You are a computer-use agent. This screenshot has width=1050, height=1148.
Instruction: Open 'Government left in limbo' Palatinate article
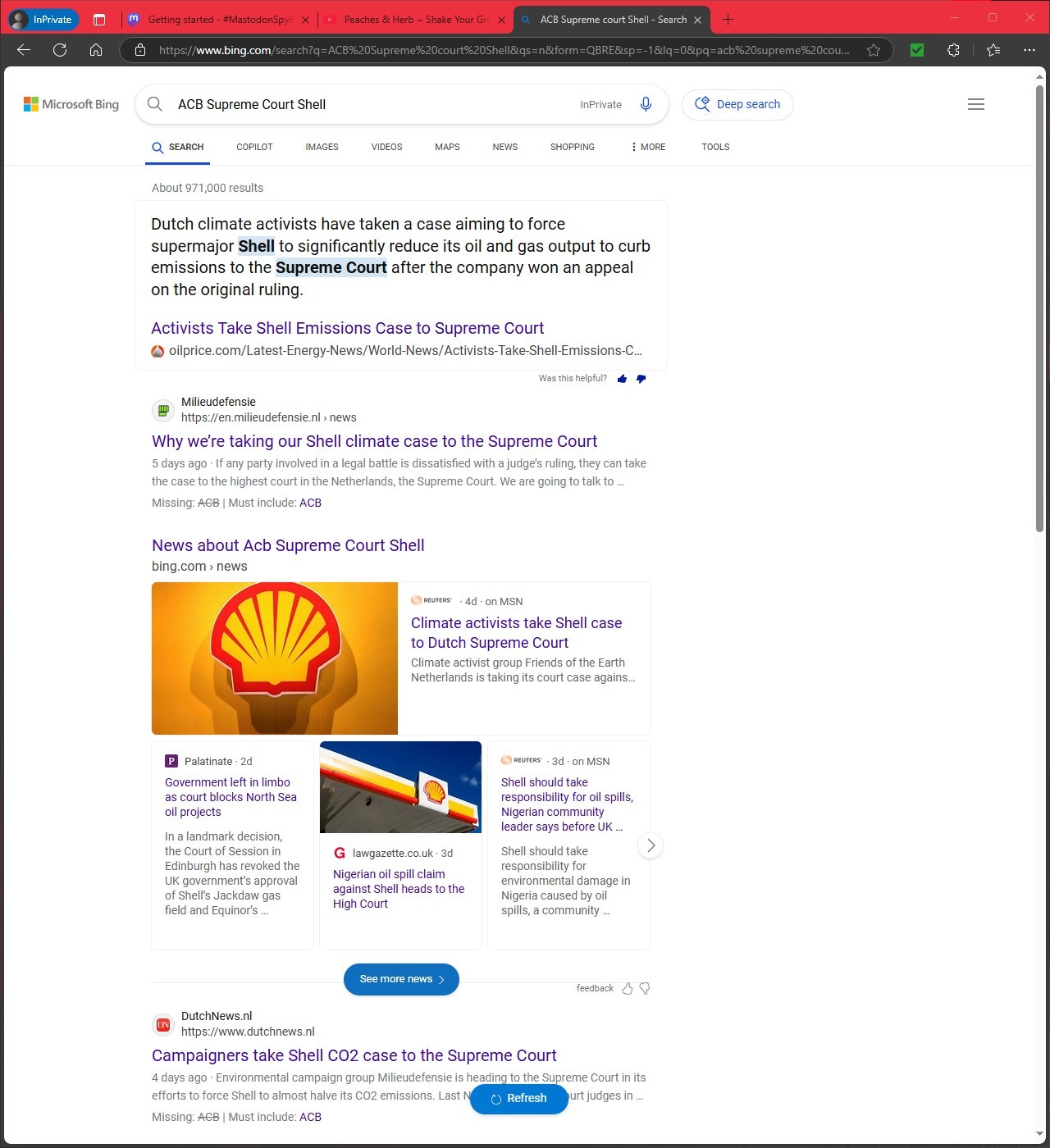(x=231, y=797)
